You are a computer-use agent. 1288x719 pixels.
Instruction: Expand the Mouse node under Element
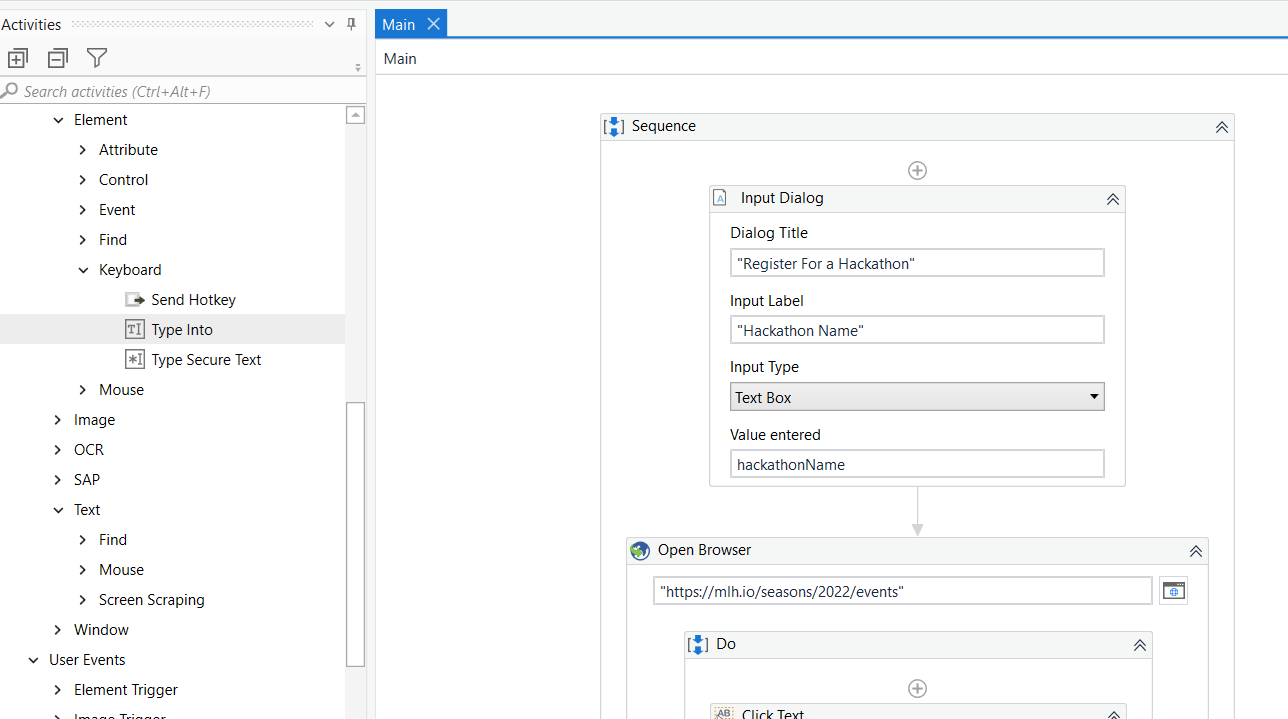83,389
